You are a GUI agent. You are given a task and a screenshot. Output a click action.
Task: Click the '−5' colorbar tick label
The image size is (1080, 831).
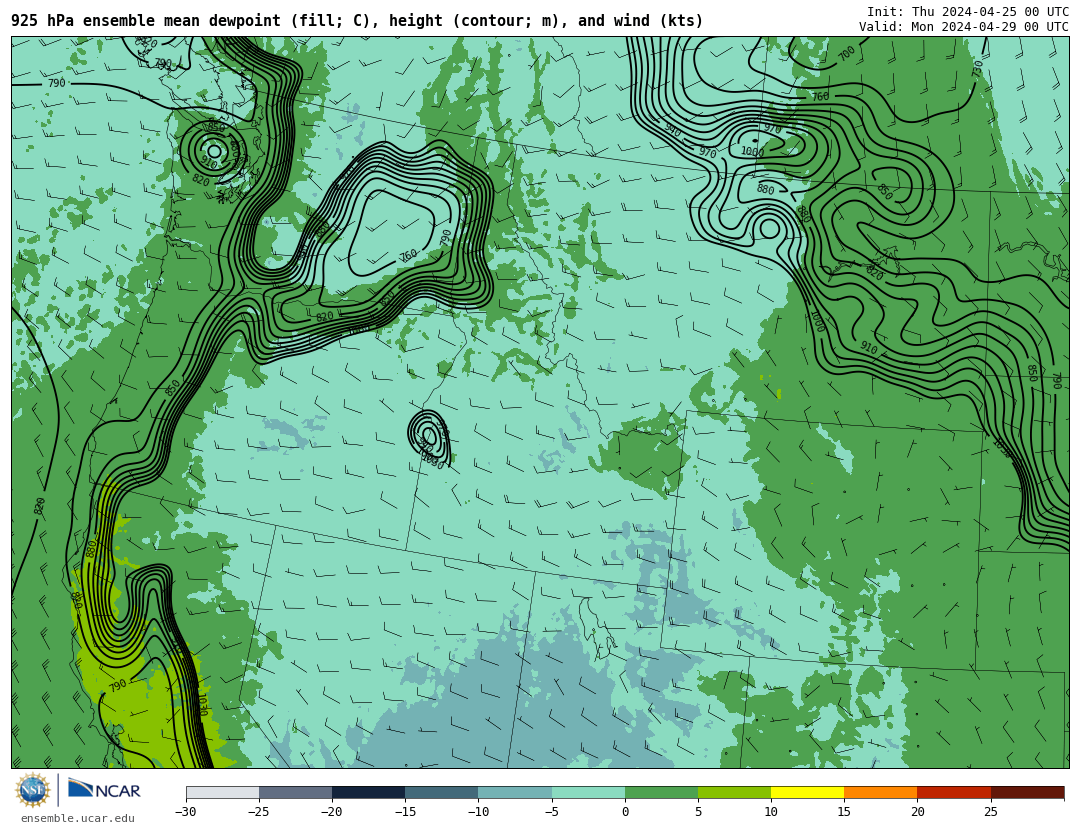[551, 812]
